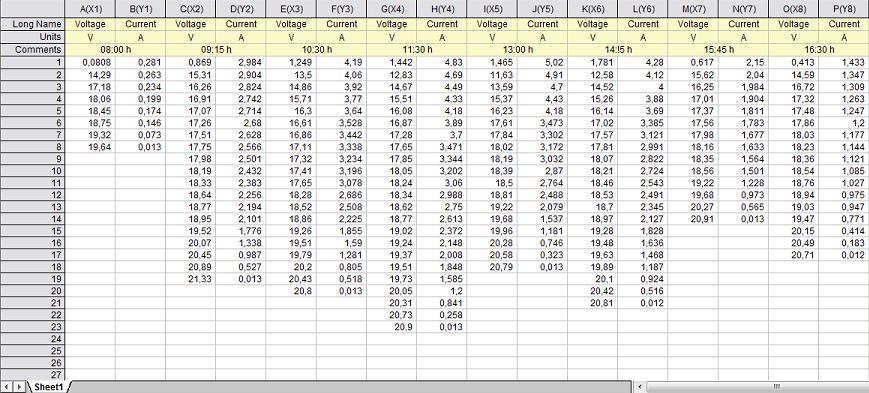Click the horizontal scrollbar left arrow
The image size is (869, 393).
tap(640, 386)
